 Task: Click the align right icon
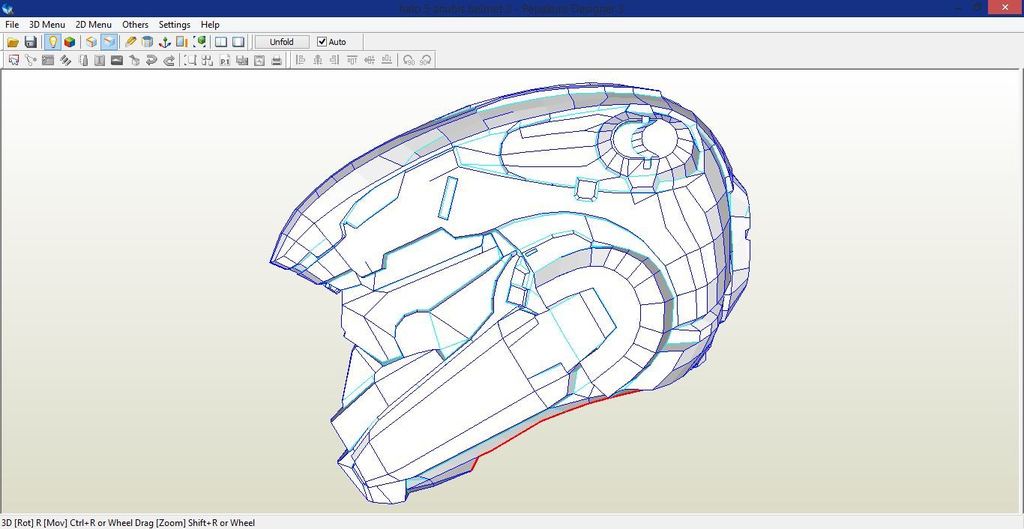[x=335, y=60]
